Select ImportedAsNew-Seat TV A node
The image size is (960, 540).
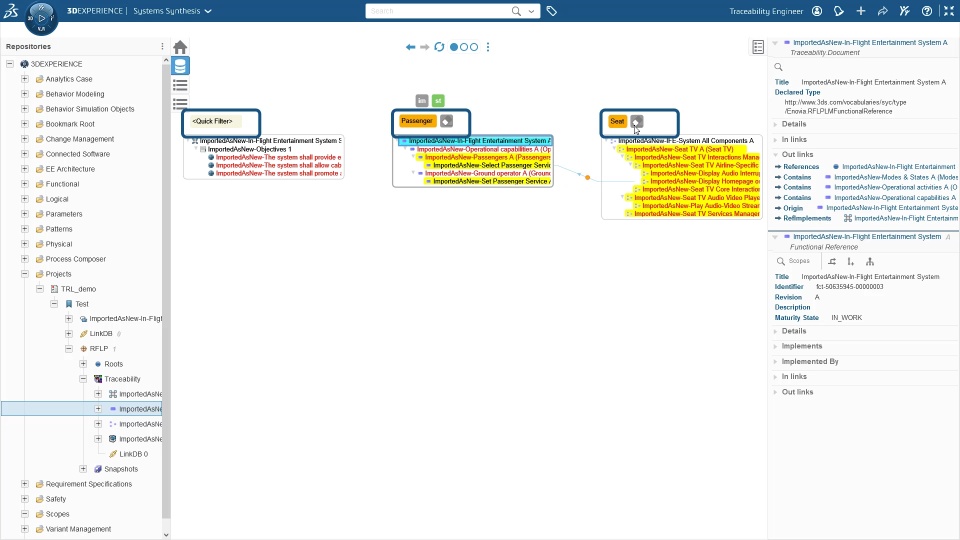click(x=680, y=149)
